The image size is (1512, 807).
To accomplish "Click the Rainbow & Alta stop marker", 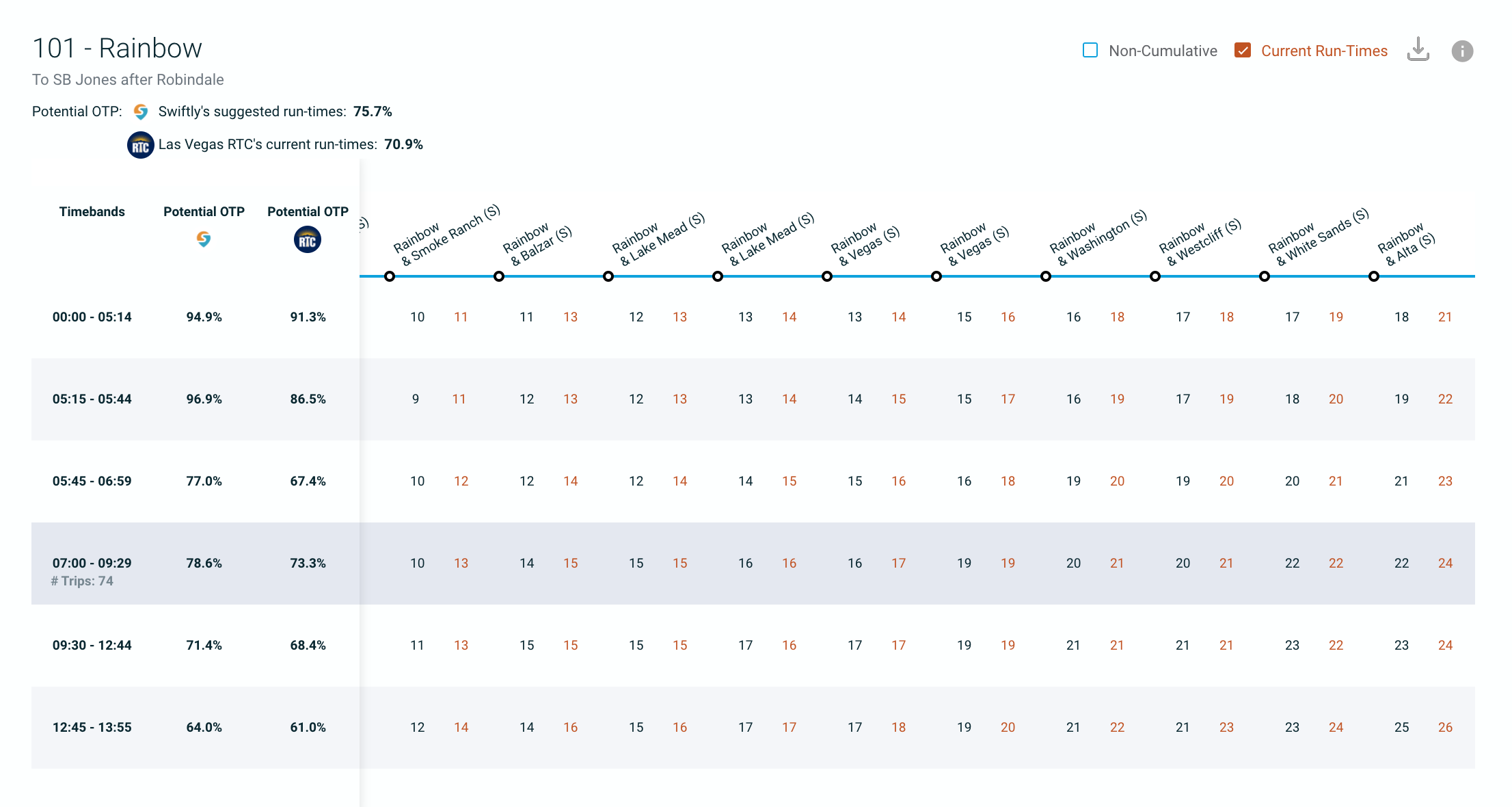I will pos(1373,276).
